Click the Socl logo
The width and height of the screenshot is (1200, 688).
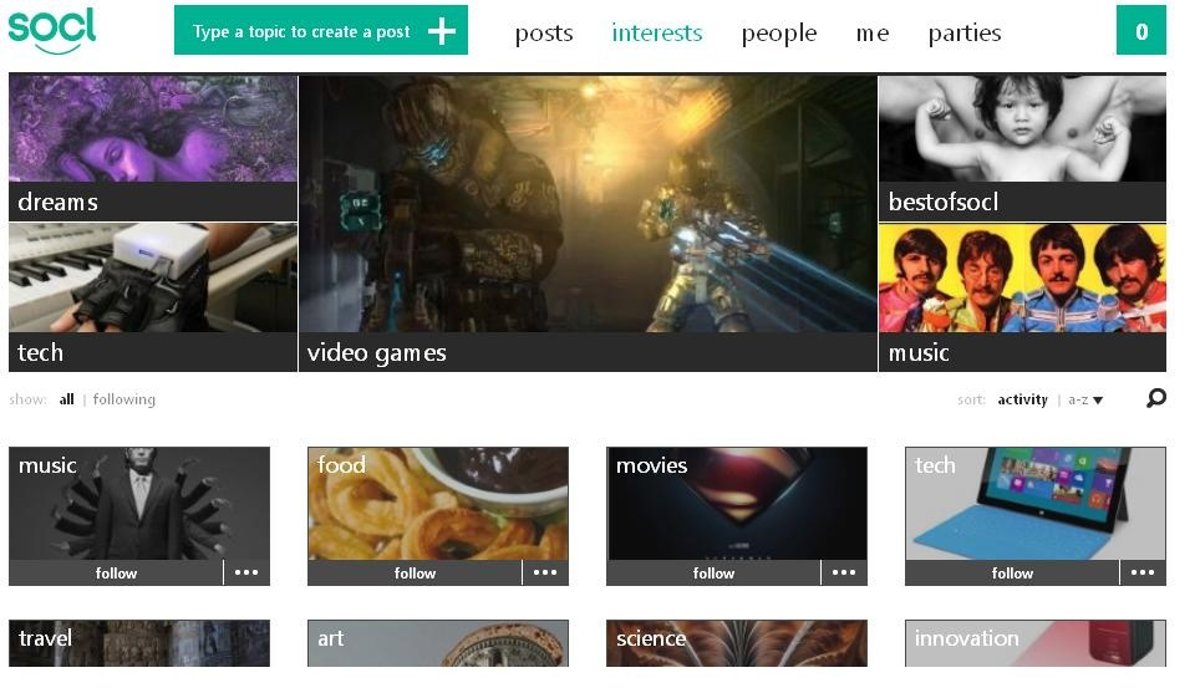pos(52,31)
